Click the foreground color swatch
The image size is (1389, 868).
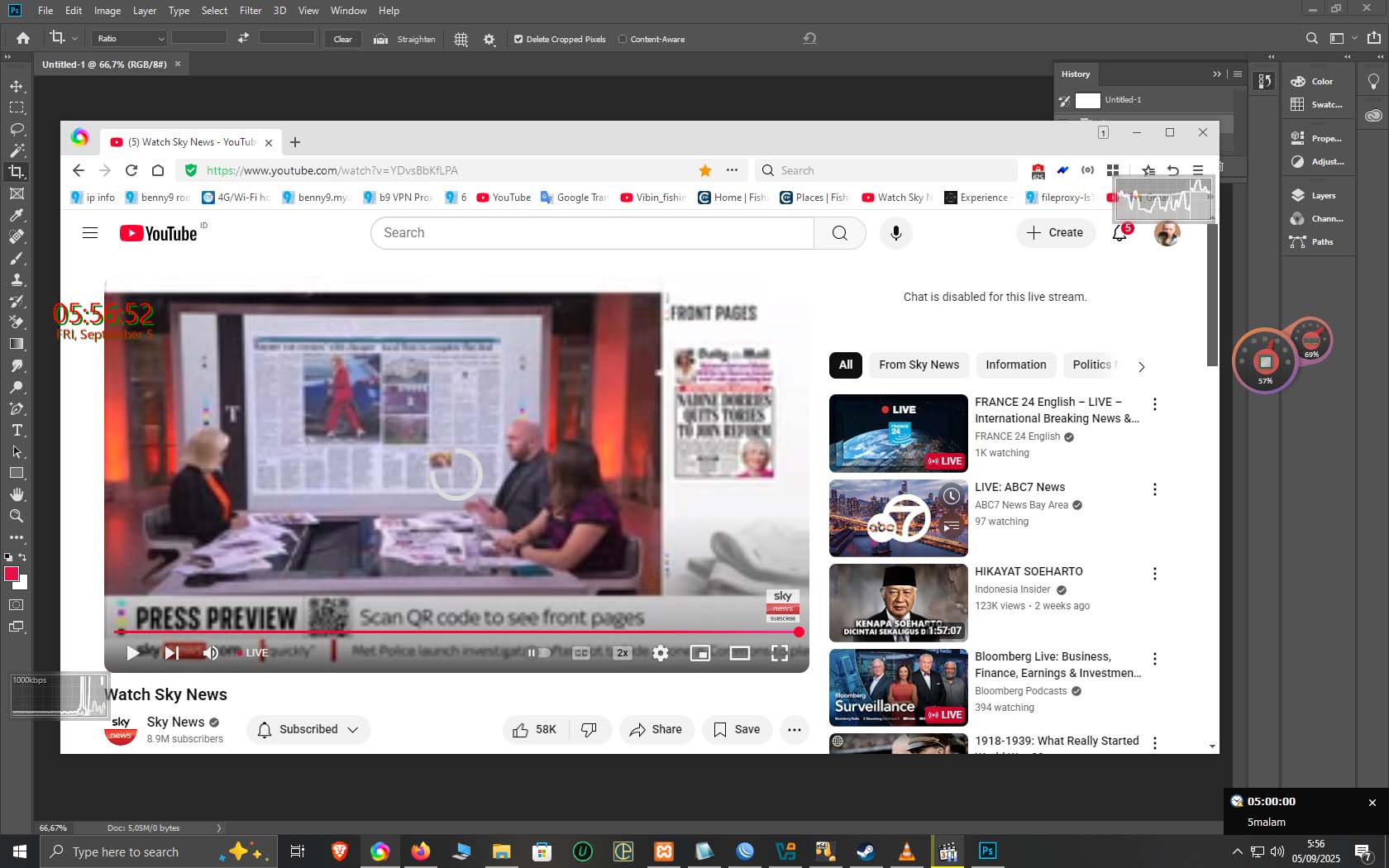pyautogui.click(x=12, y=575)
